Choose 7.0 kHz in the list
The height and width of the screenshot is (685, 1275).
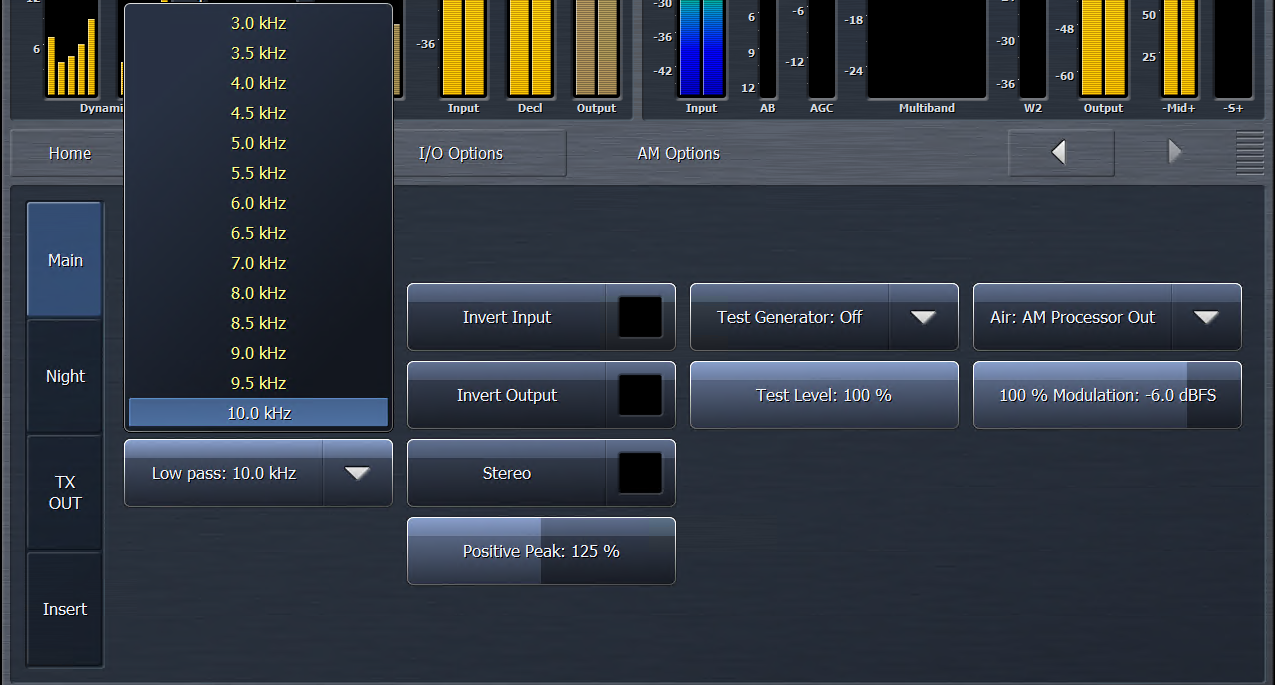(258, 263)
